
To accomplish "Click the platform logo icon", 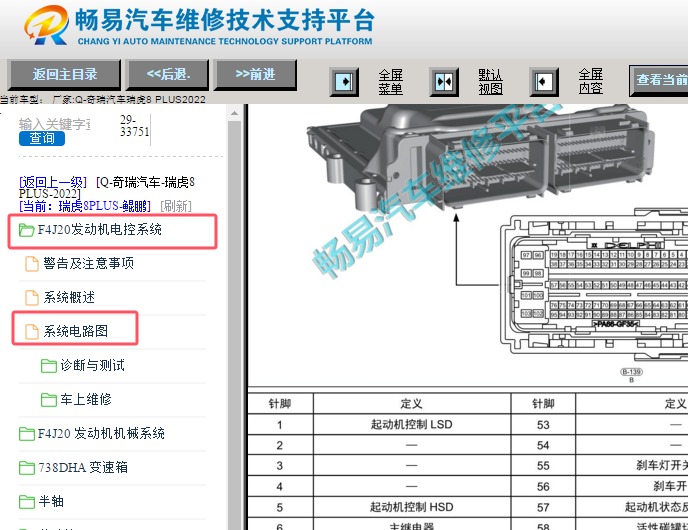I will [47, 25].
